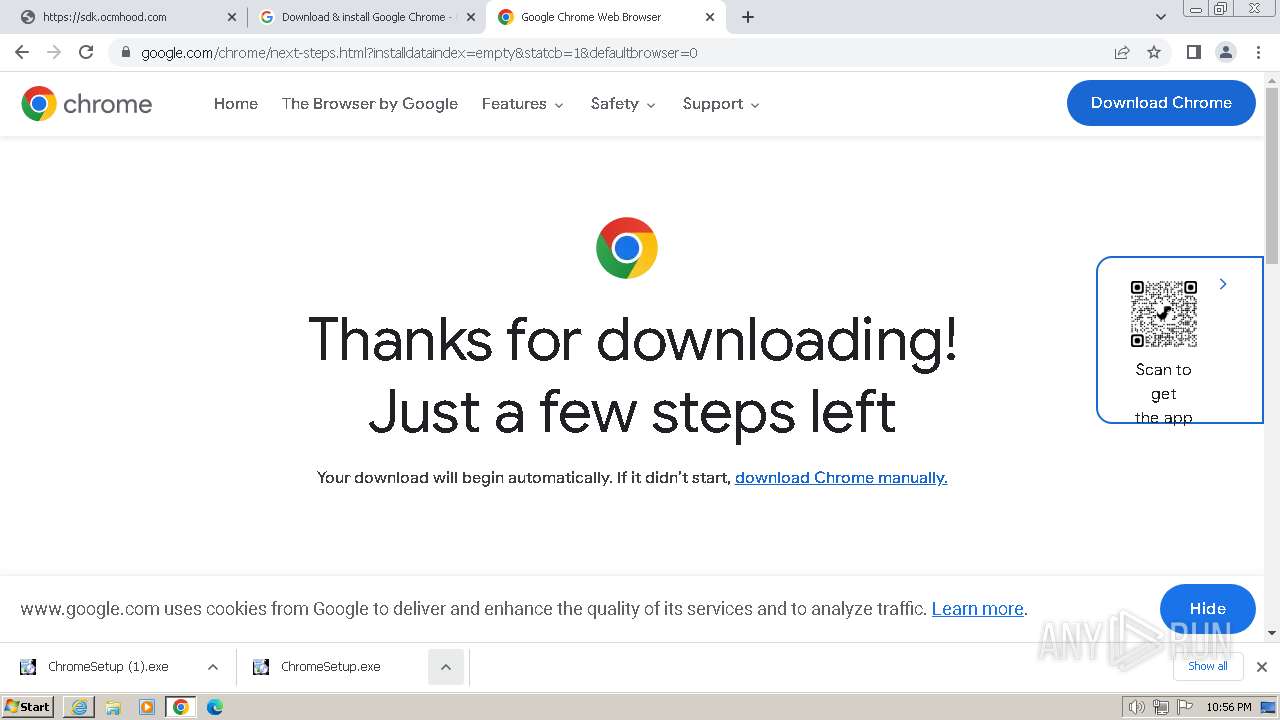Collapse the Scan to get the app panel

coord(1223,285)
